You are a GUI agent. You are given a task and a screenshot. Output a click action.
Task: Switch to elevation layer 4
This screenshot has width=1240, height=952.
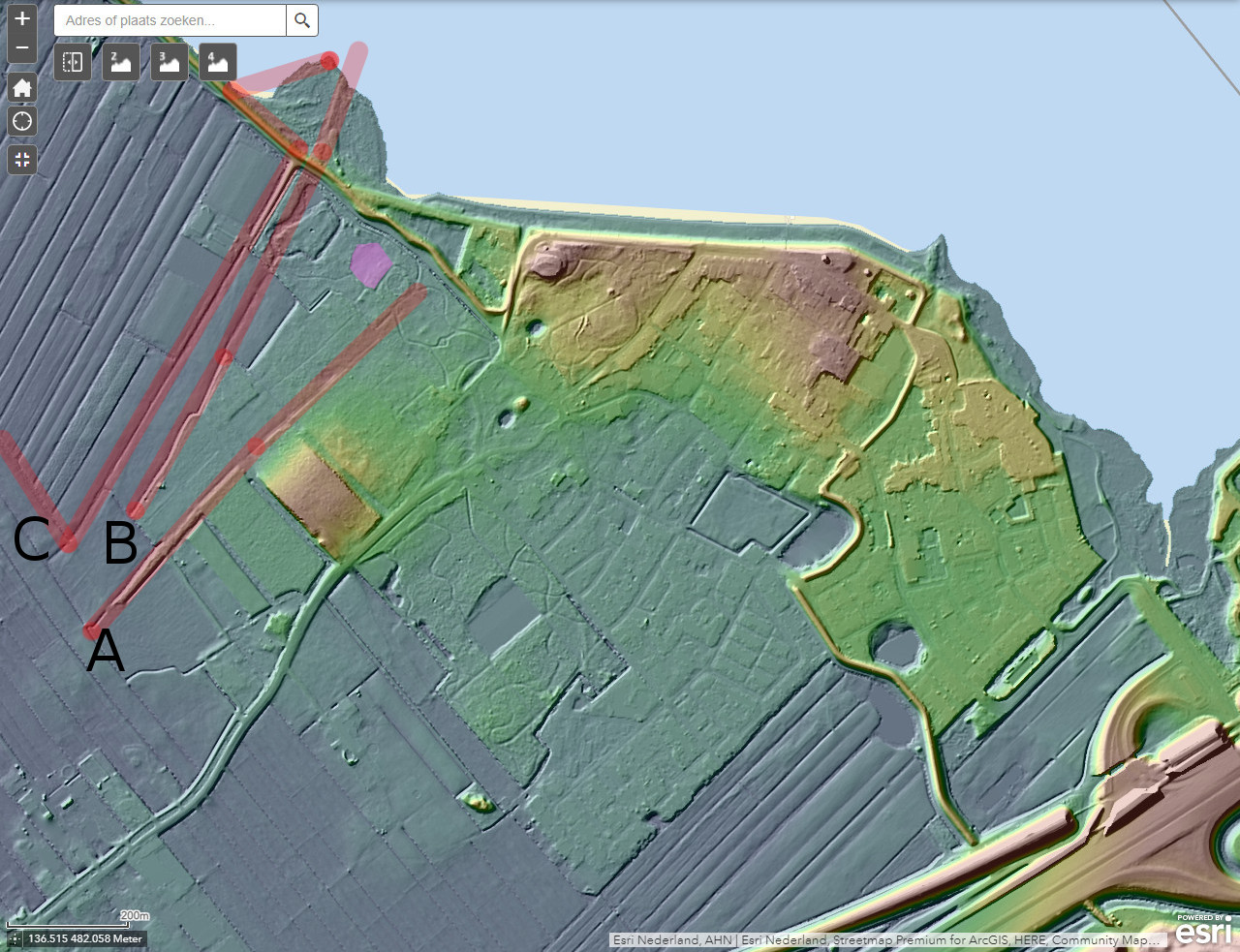coord(218,62)
